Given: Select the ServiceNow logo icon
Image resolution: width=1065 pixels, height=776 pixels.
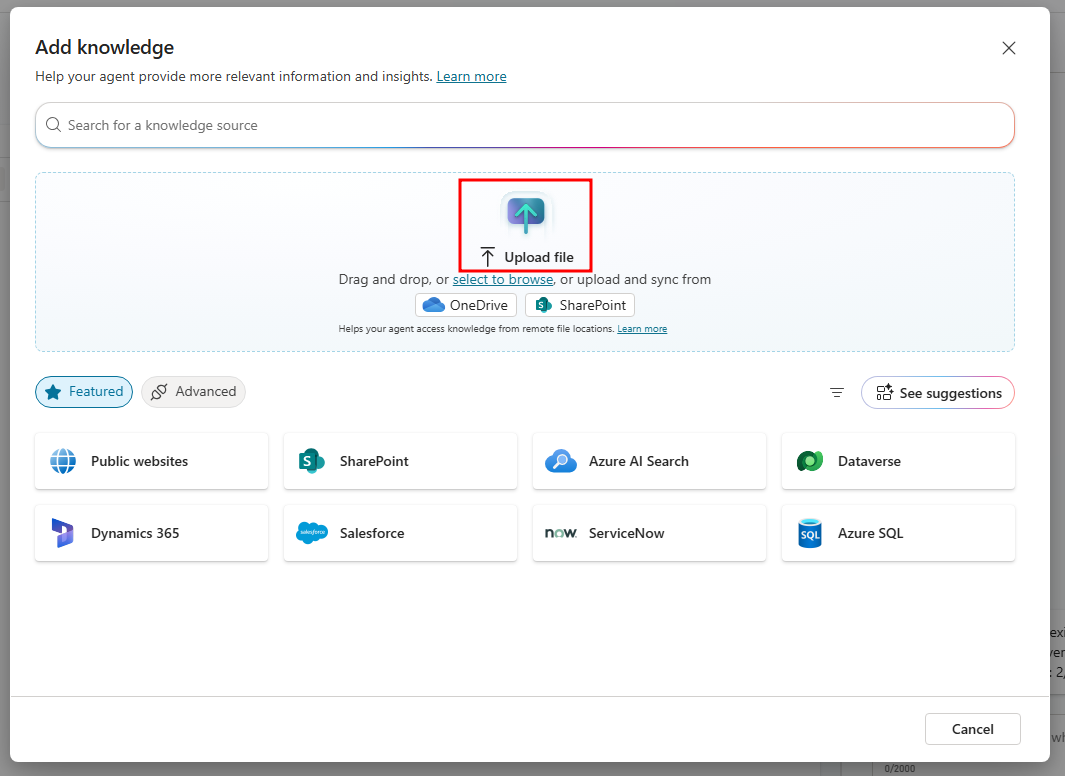Looking at the screenshot, I should click(x=561, y=533).
